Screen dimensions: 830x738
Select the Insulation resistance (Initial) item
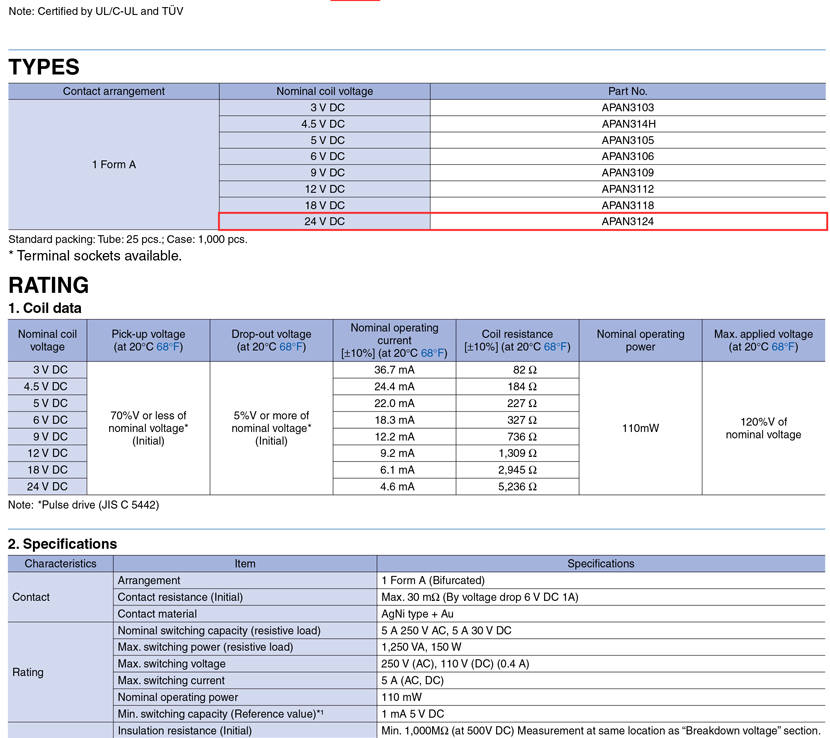point(184,731)
